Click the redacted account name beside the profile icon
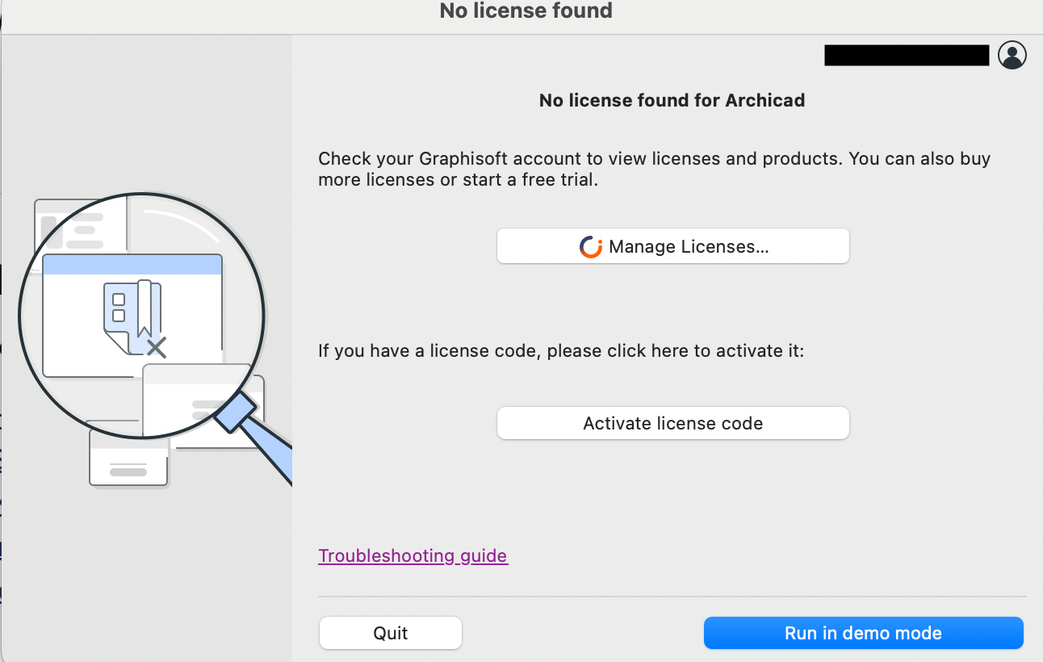The image size is (1043, 662). 906,56
